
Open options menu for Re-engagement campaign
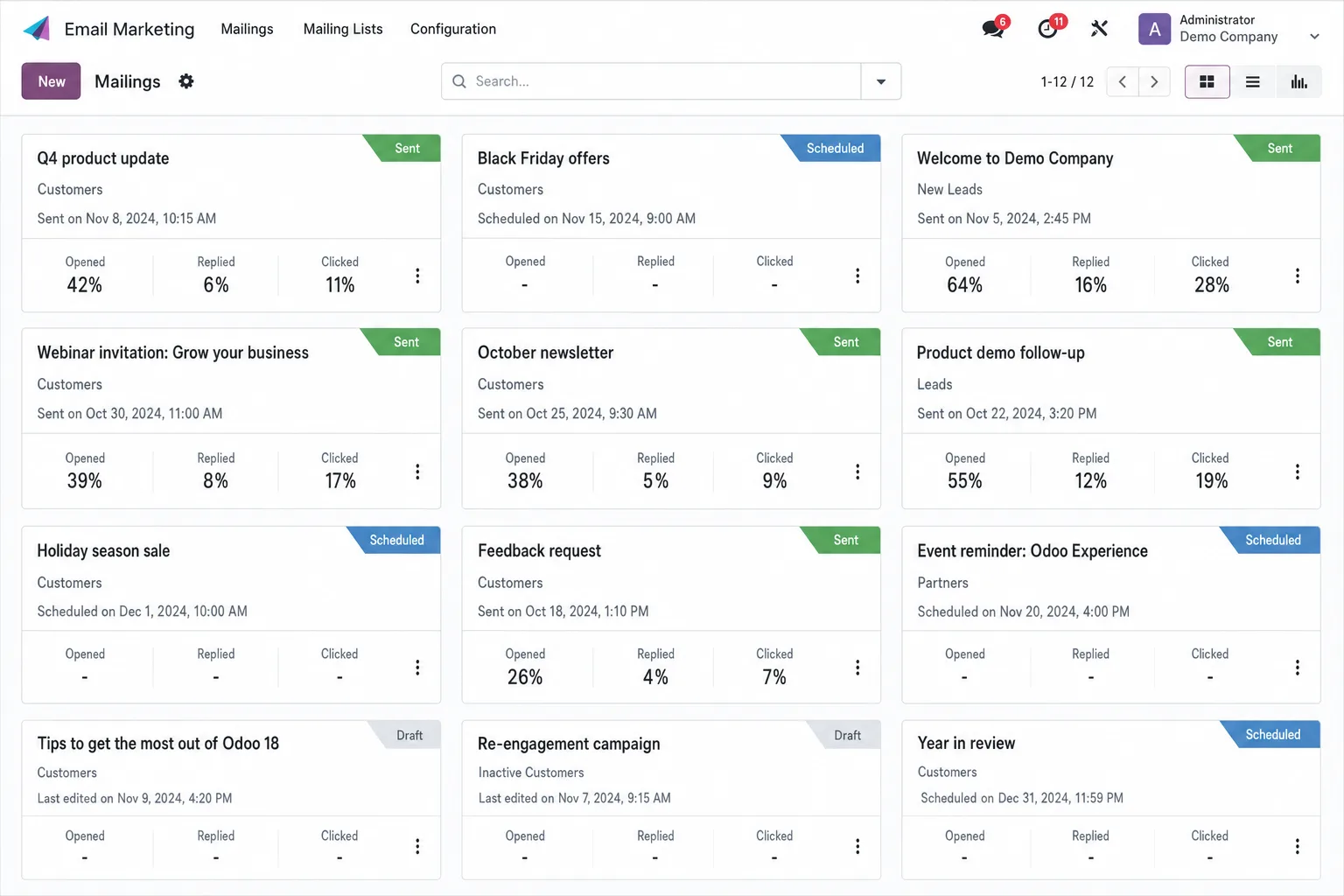[x=857, y=846]
